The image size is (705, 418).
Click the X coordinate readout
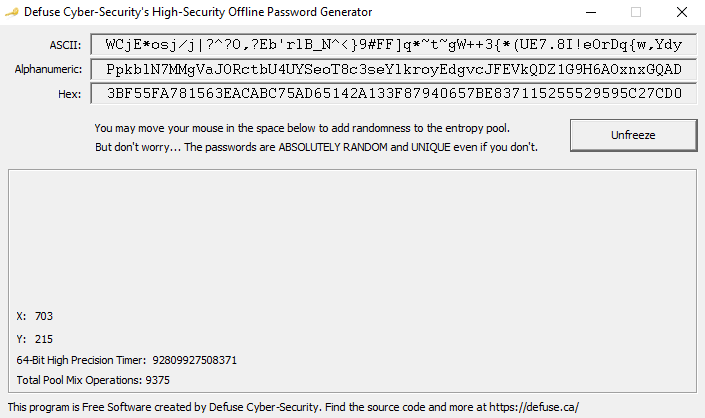[x=35, y=316]
